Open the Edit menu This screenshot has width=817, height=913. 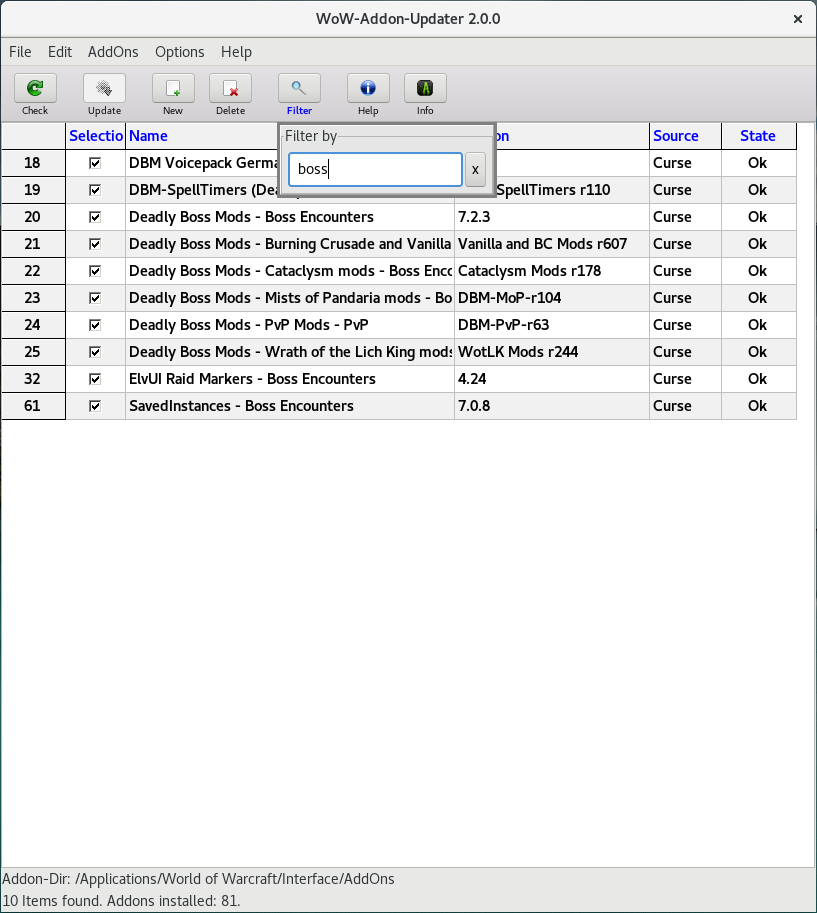click(59, 52)
